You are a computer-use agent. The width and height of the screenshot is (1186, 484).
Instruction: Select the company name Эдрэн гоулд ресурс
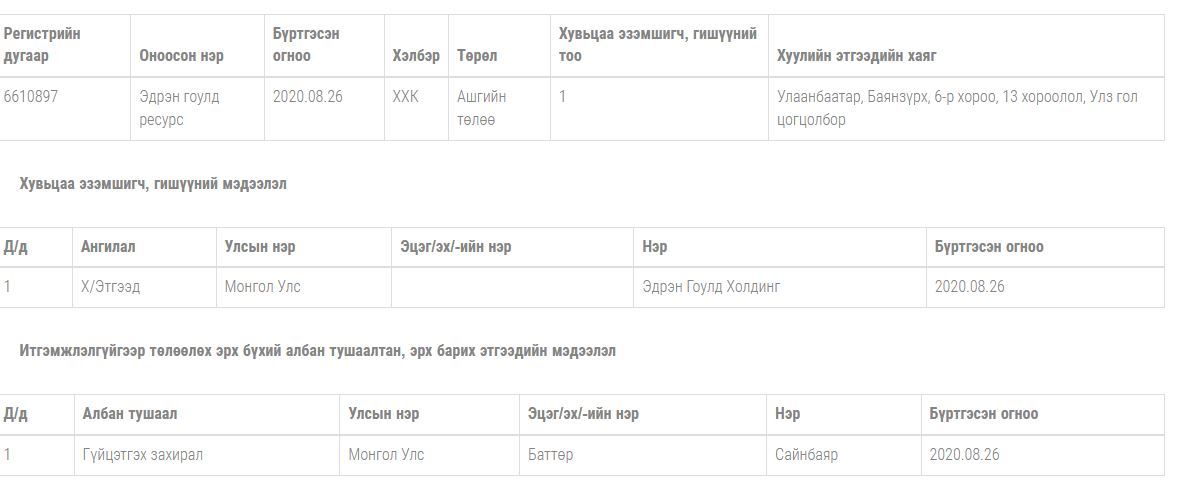click(x=179, y=108)
